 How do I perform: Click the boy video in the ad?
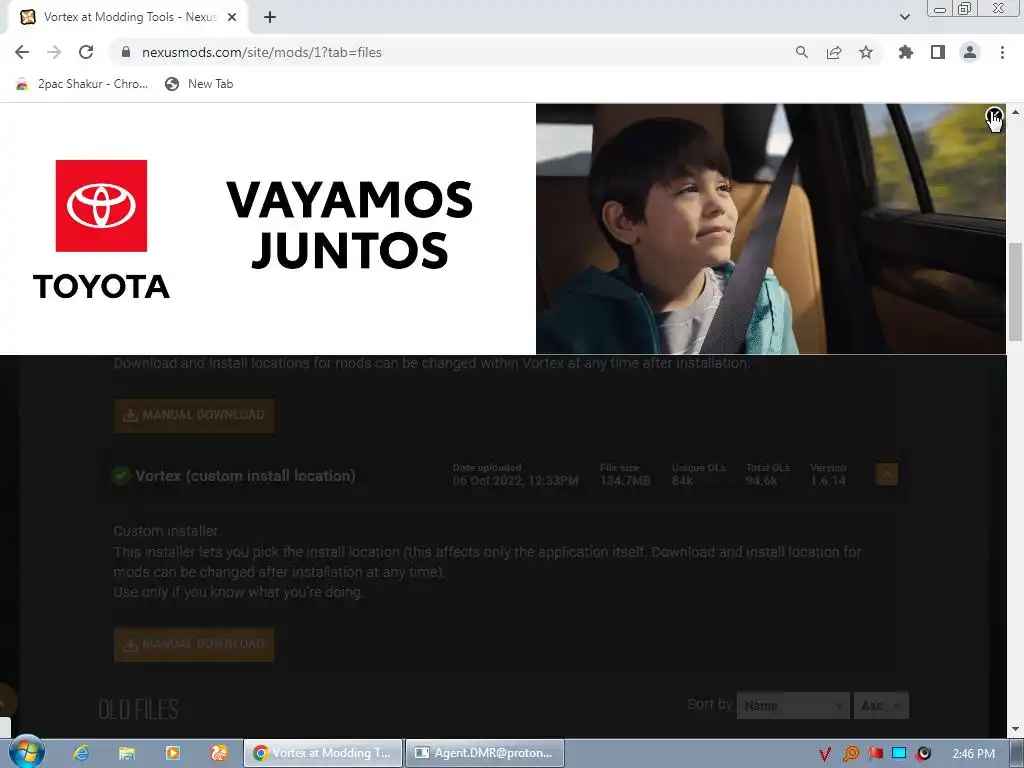[x=771, y=229]
